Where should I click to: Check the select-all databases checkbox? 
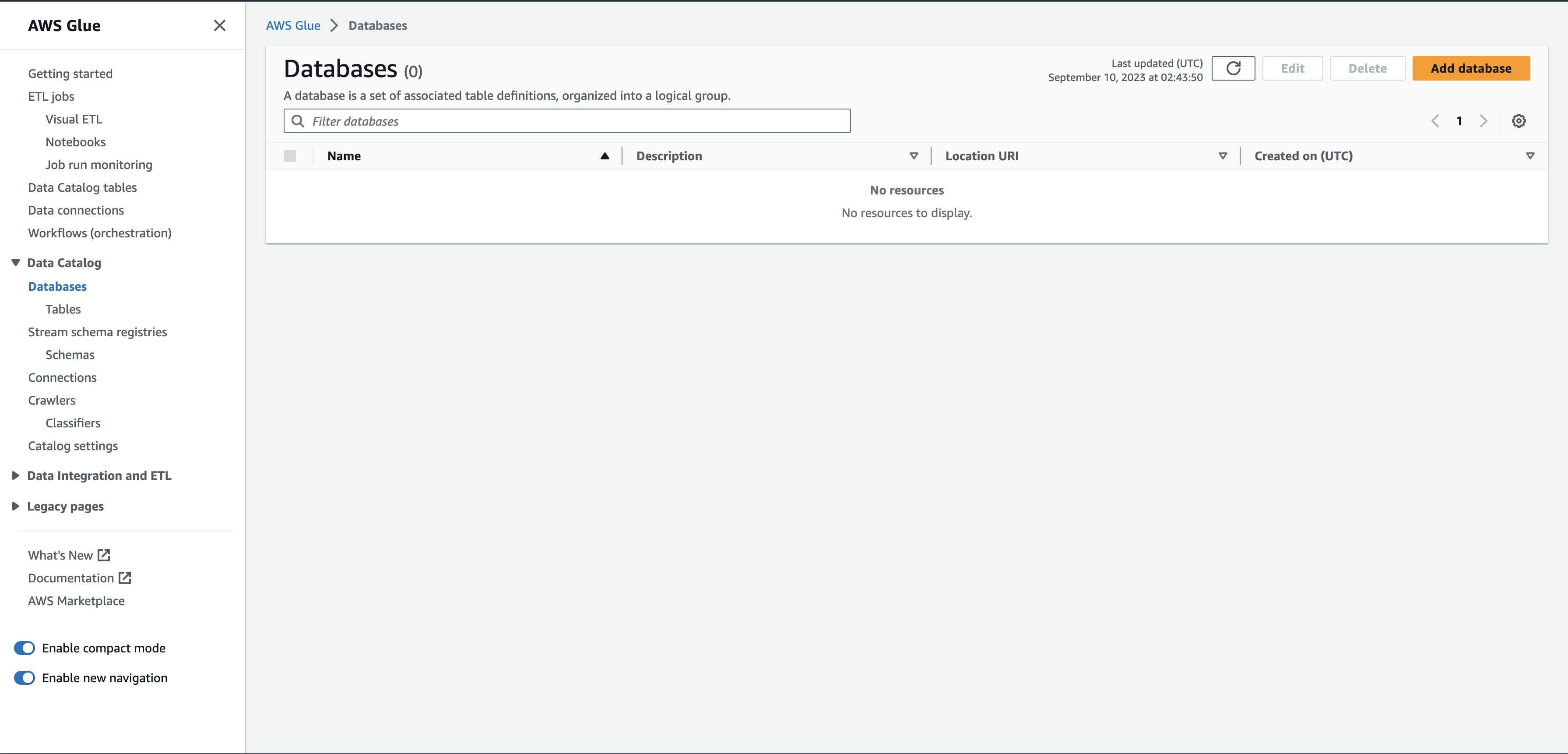point(290,156)
